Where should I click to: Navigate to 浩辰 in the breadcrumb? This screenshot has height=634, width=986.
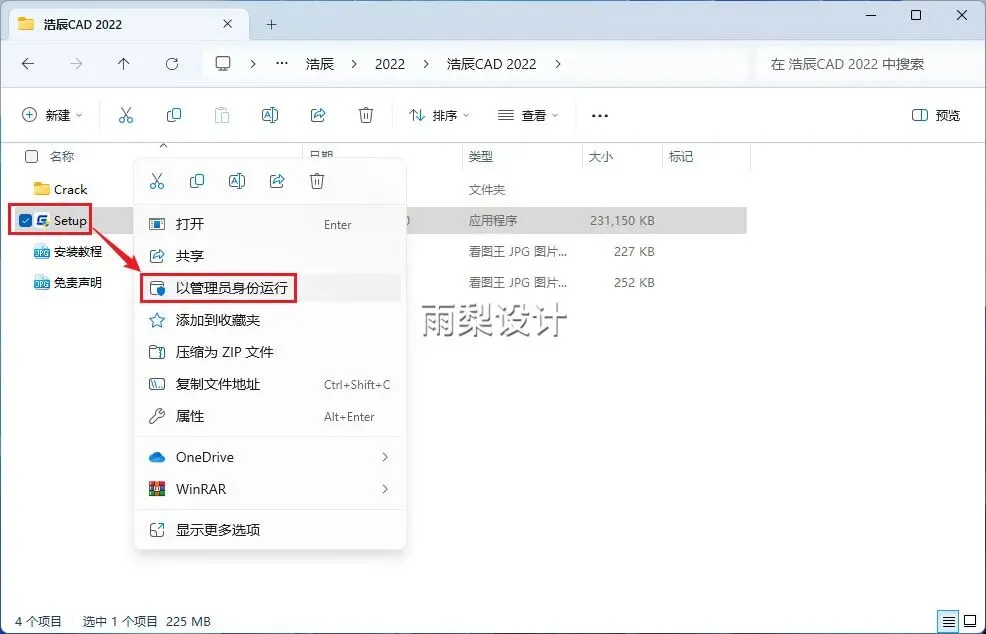pyautogui.click(x=319, y=64)
